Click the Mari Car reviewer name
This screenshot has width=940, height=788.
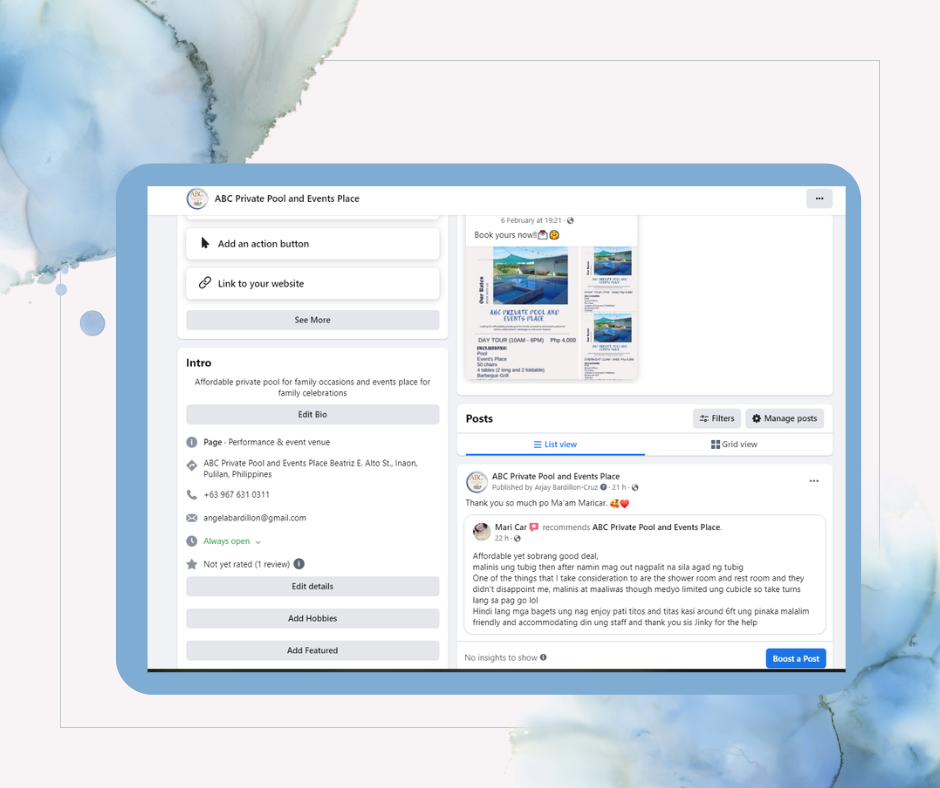[x=510, y=527]
